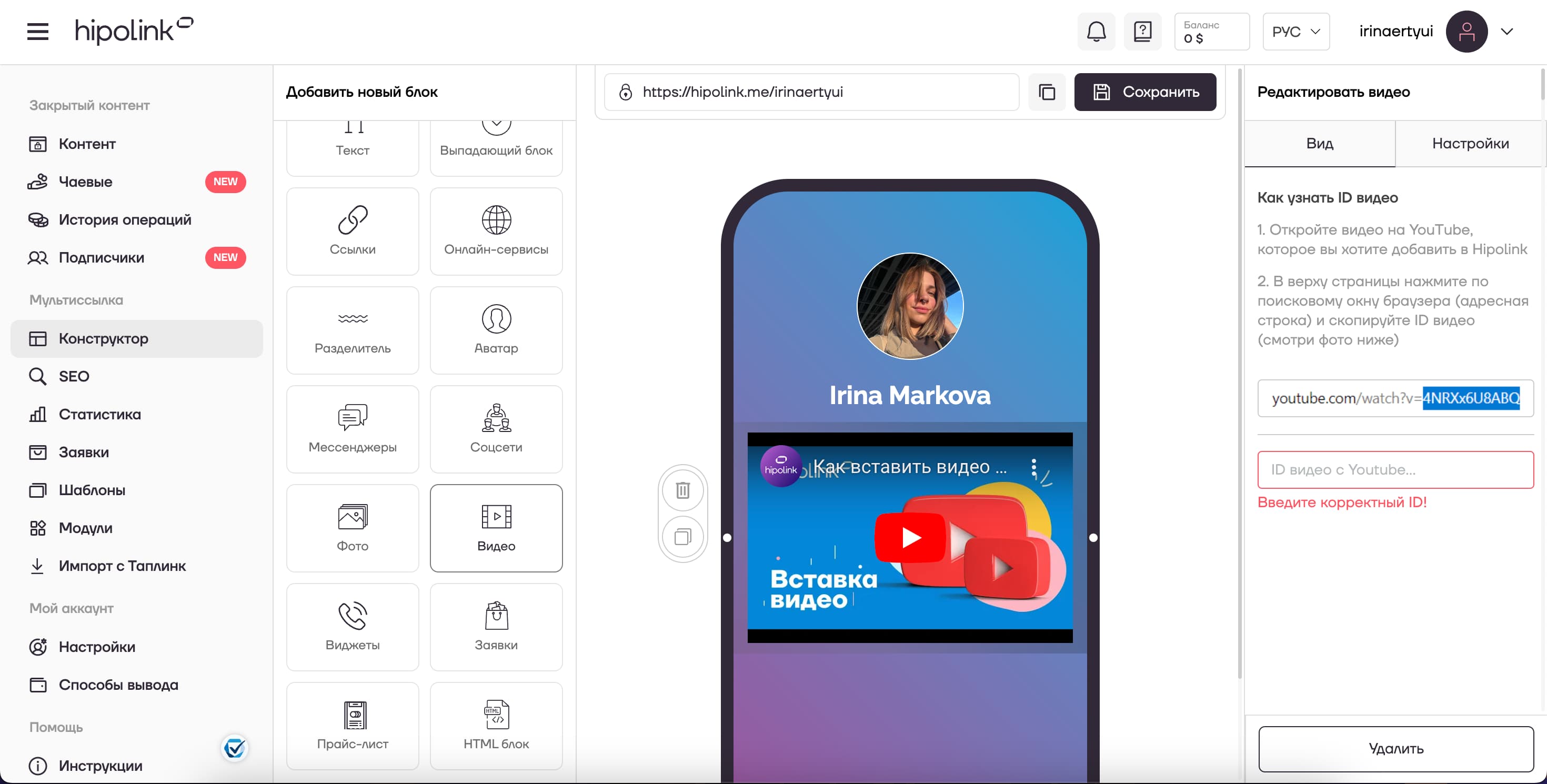The width and height of the screenshot is (1547, 784).
Task: Open notifications bell
Action: 1097,31
